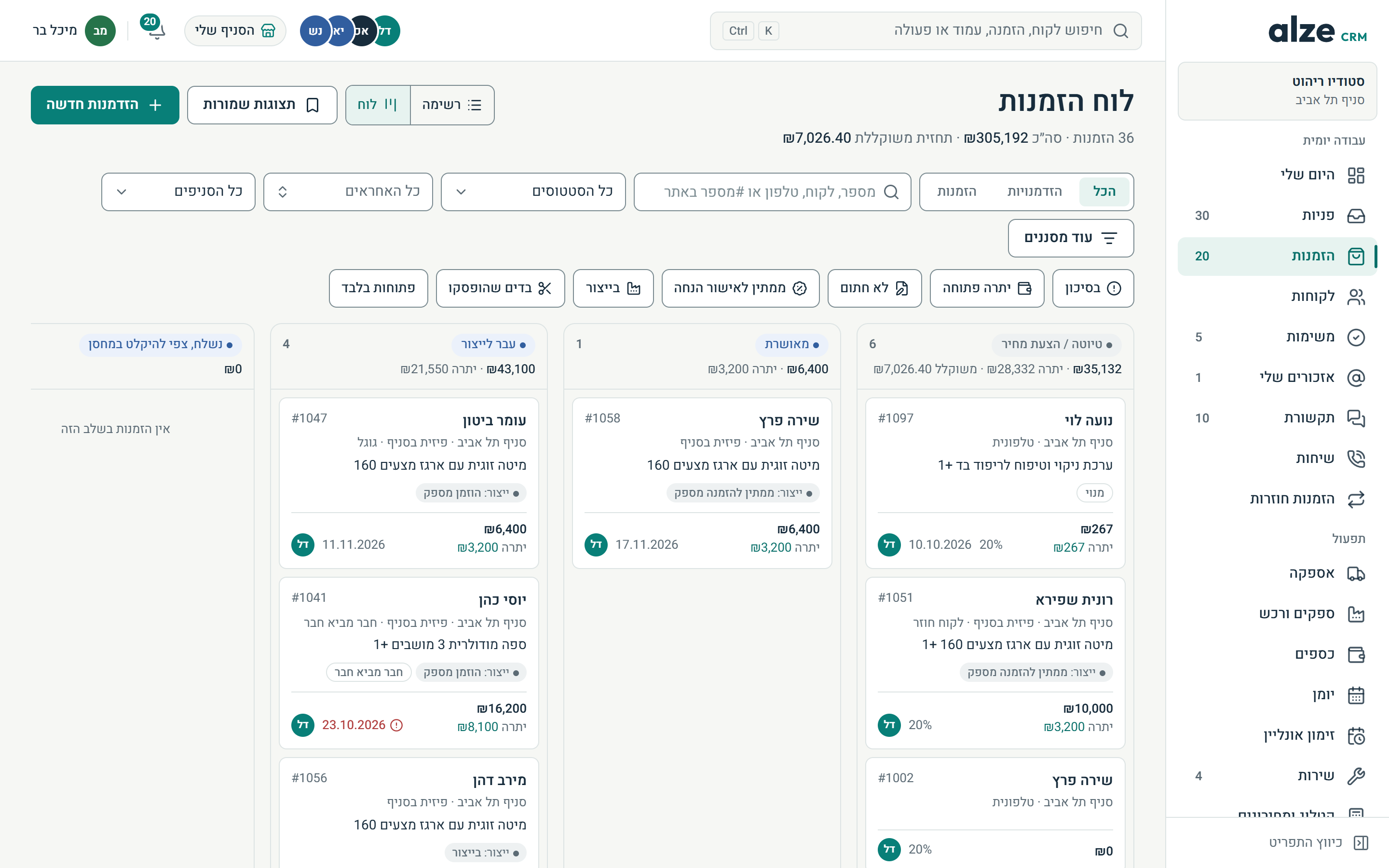This screenshot has height=868, width=1389.
Task: Open אספקה delivery section
Action: click(x=1277, y=573)
